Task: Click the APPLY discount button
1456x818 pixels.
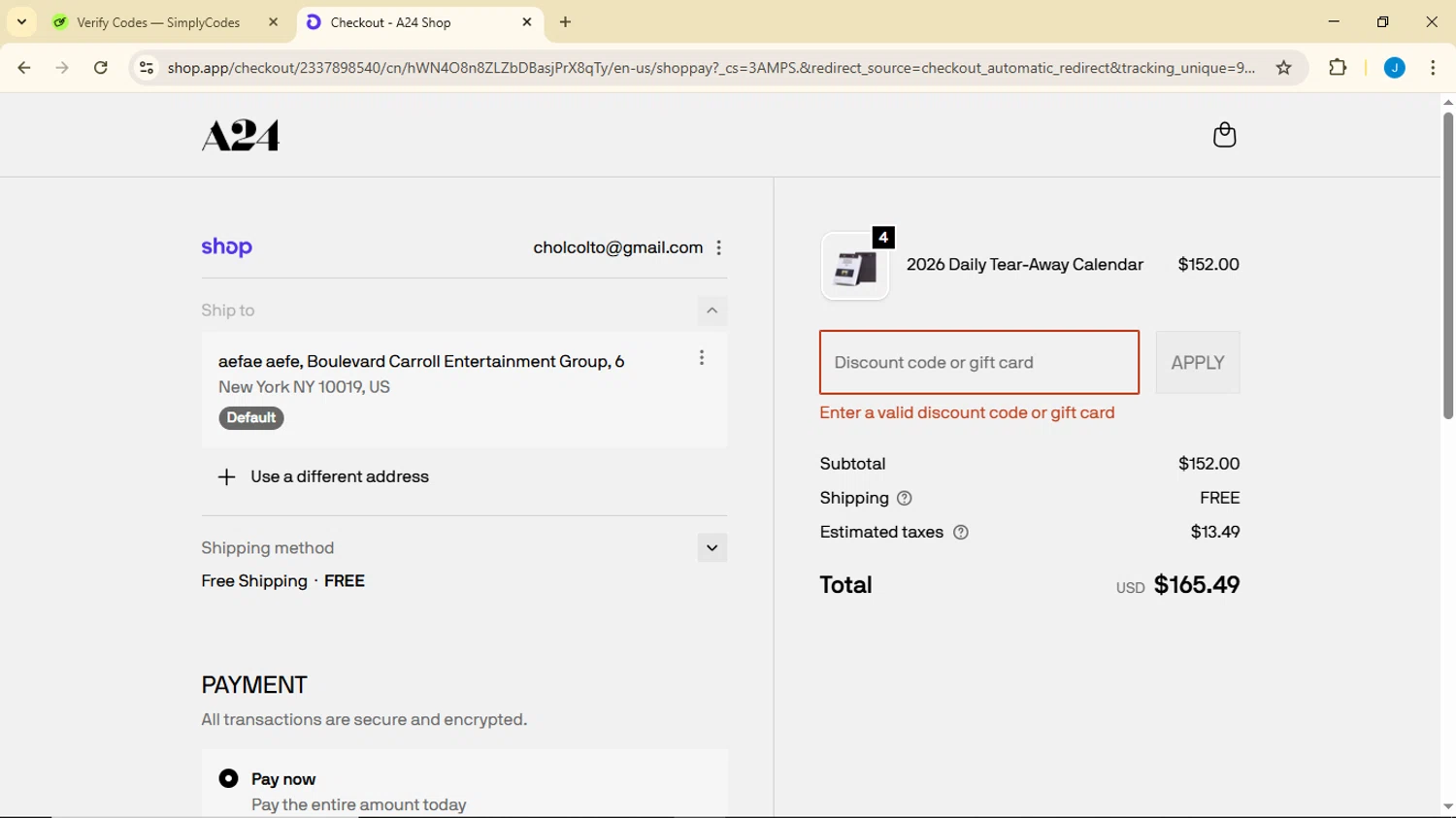Action: point(1198,363)
